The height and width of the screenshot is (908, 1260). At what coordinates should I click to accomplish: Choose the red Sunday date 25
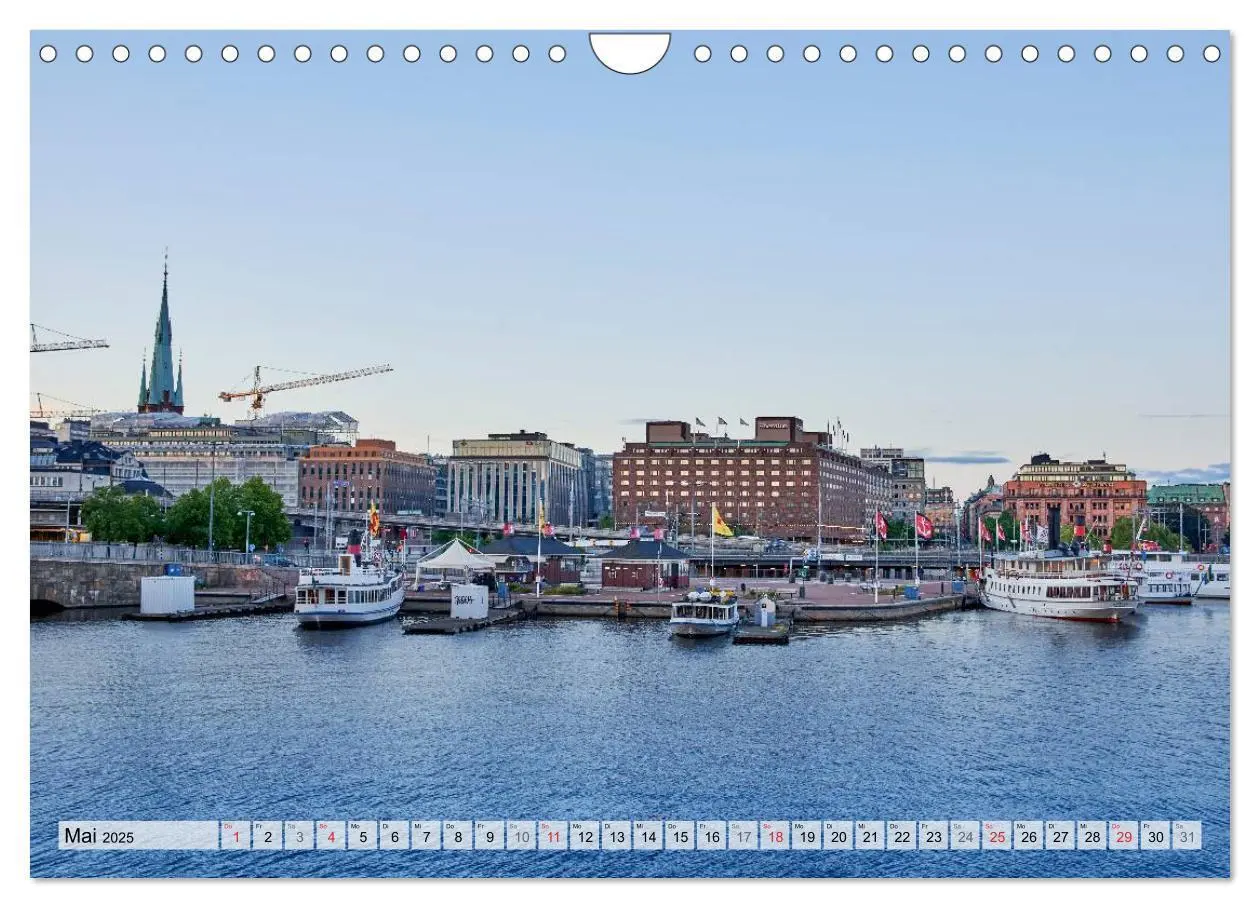pos(997,836)
